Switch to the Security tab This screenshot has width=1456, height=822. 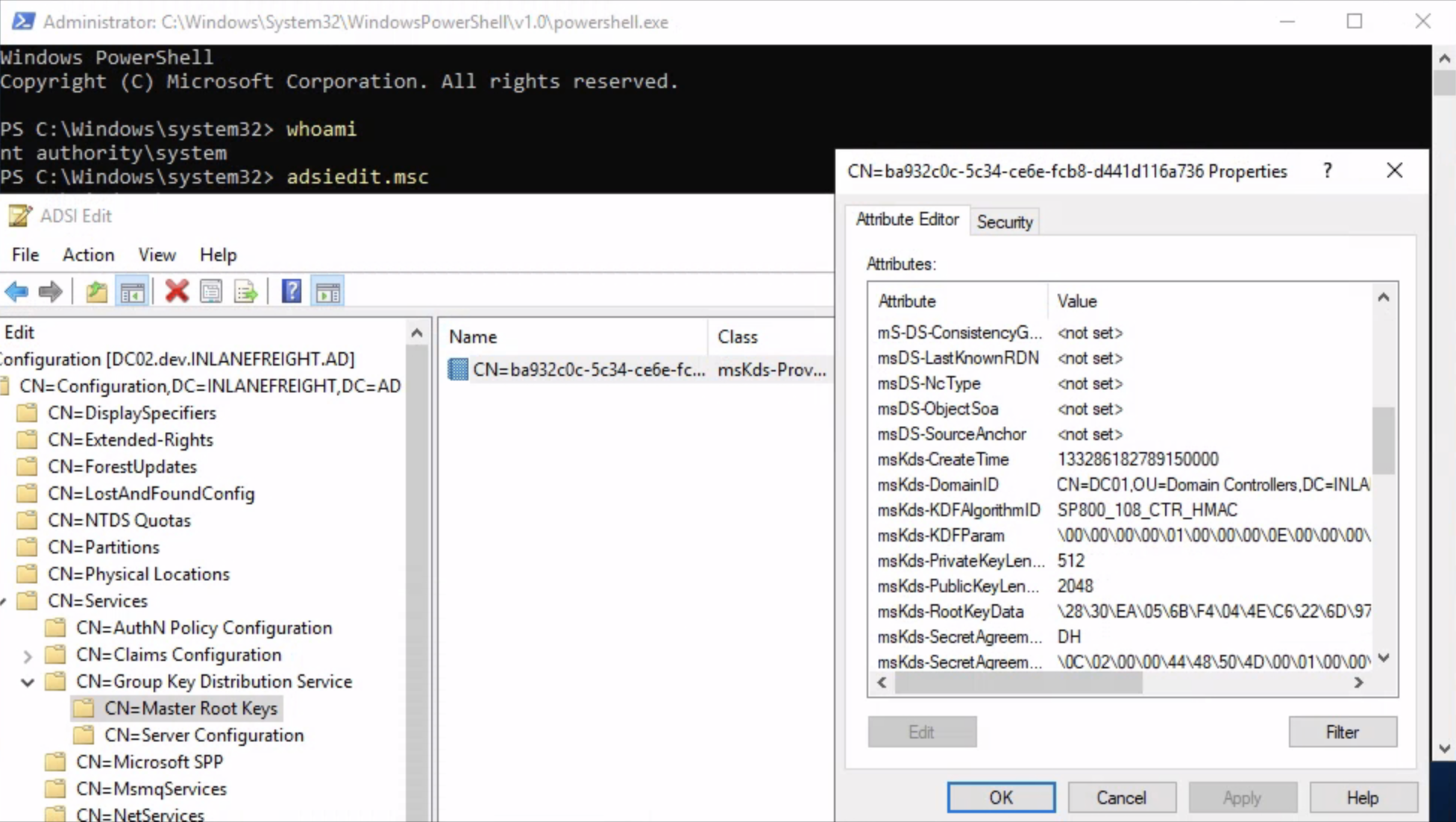pos(1004,222)
